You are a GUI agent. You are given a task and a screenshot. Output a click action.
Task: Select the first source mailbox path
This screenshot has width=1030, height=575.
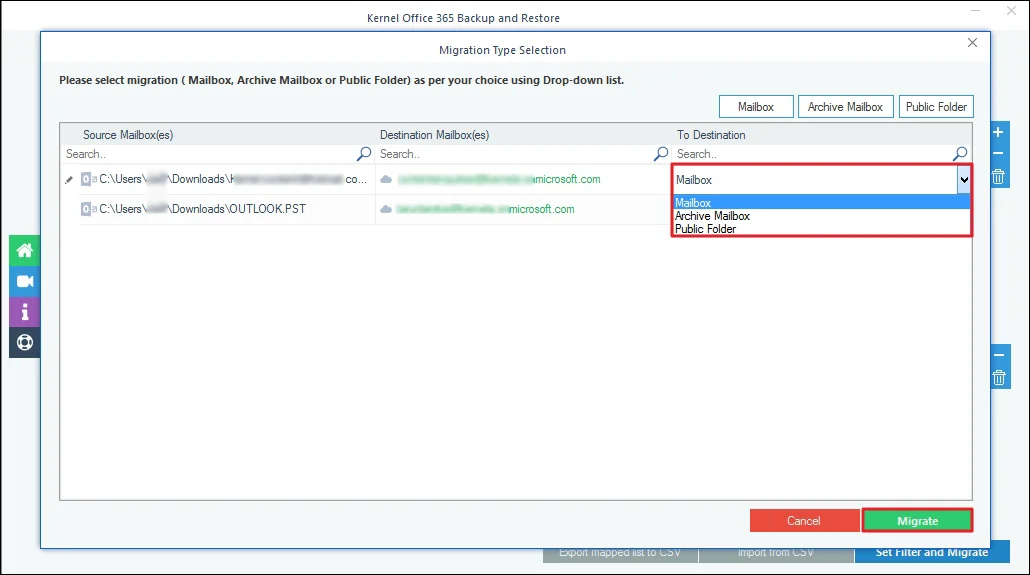point(233,179)
